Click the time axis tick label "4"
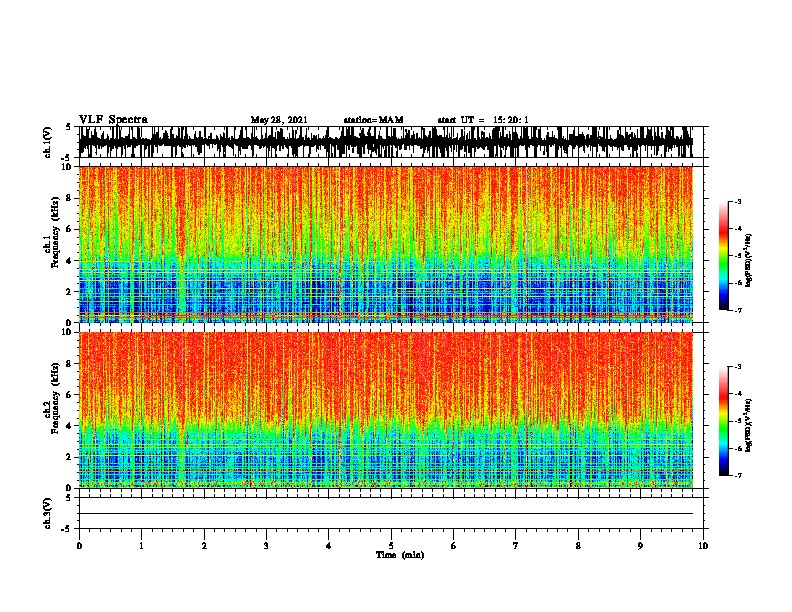 329,545
